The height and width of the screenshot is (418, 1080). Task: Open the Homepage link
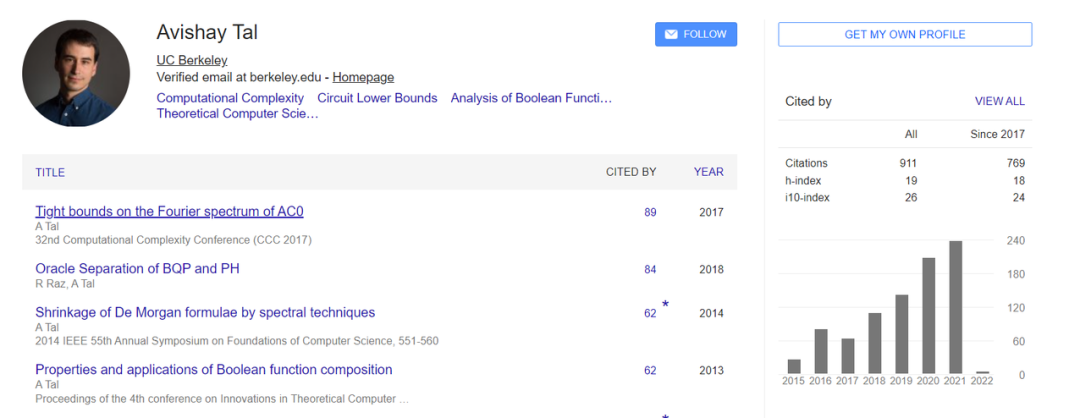[363, 77]
